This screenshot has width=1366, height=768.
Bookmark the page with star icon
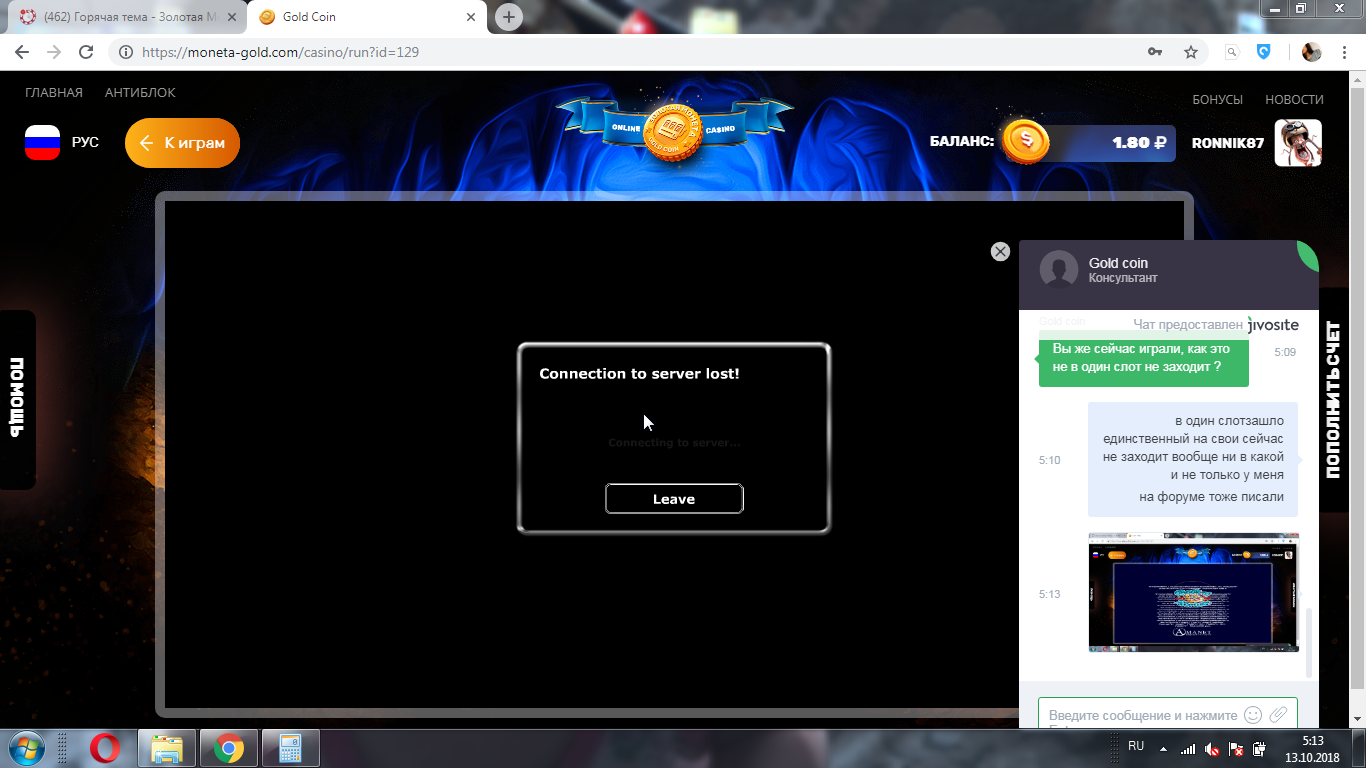coord(1190,52)
